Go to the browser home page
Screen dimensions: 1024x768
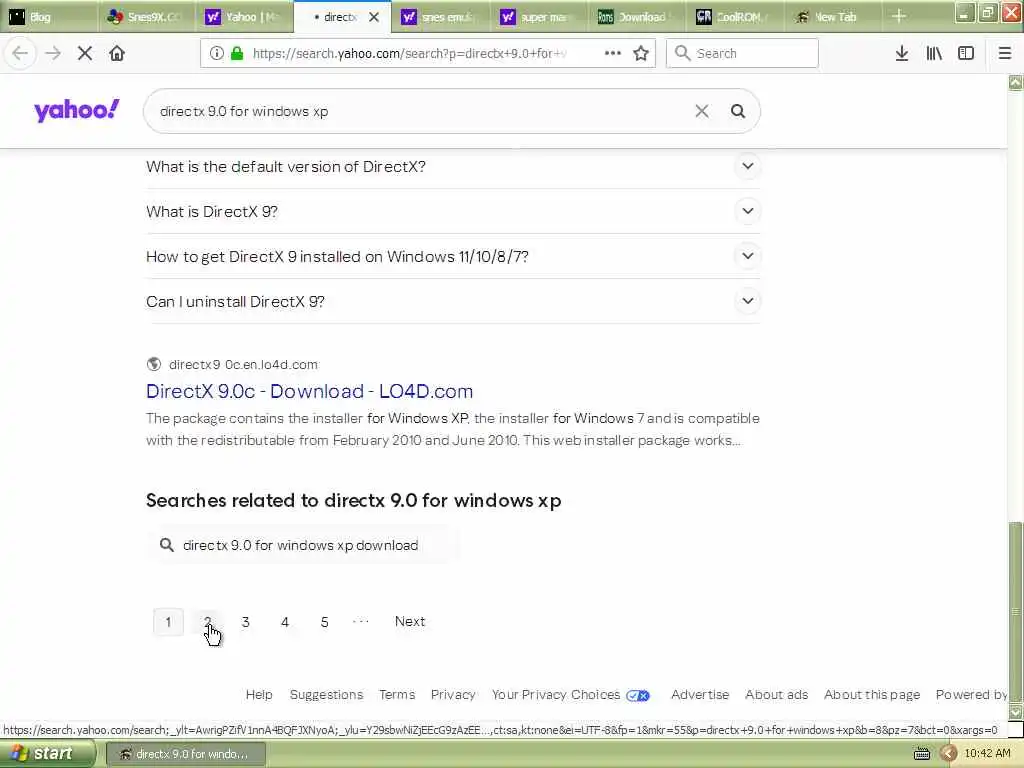click(x=117, y=53)
